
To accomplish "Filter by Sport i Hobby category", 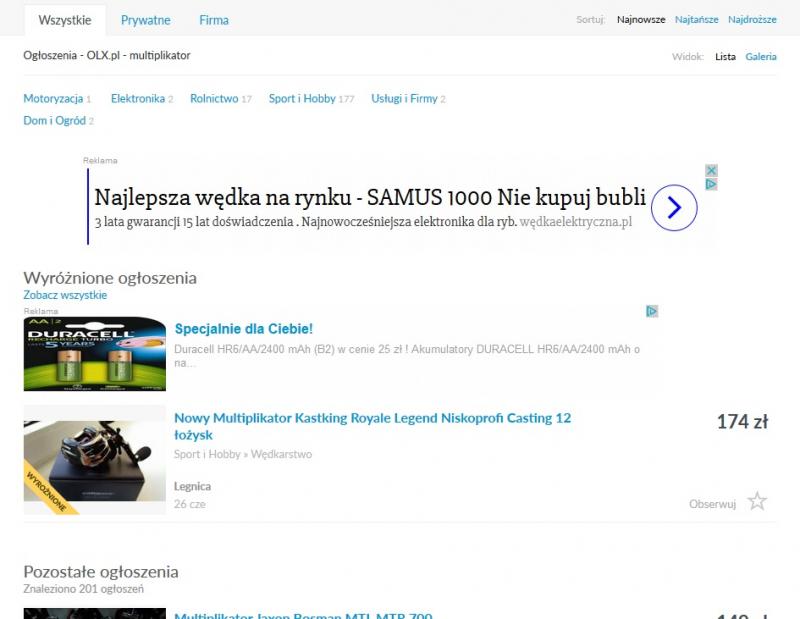I will click(302, 99).
